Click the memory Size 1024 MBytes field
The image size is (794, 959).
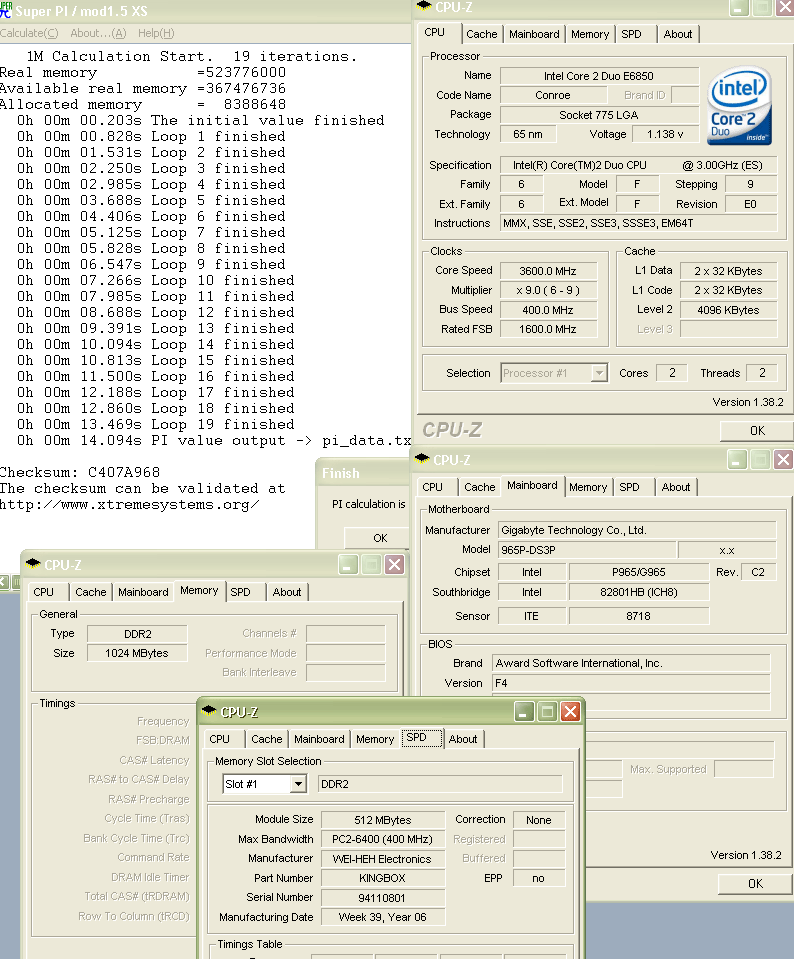click(137, 653)
